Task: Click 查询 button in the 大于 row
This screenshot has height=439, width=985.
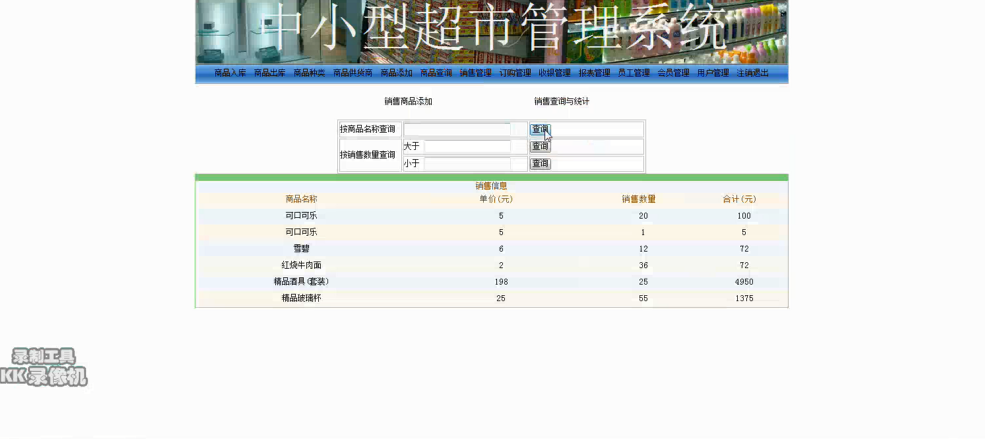Action: click(540, 146)
